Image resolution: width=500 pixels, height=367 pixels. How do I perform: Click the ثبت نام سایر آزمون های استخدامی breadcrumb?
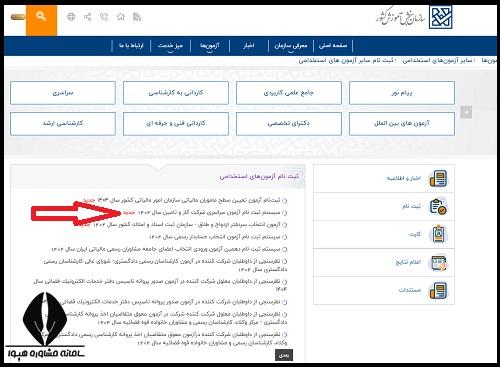click(x=346, y=61)
